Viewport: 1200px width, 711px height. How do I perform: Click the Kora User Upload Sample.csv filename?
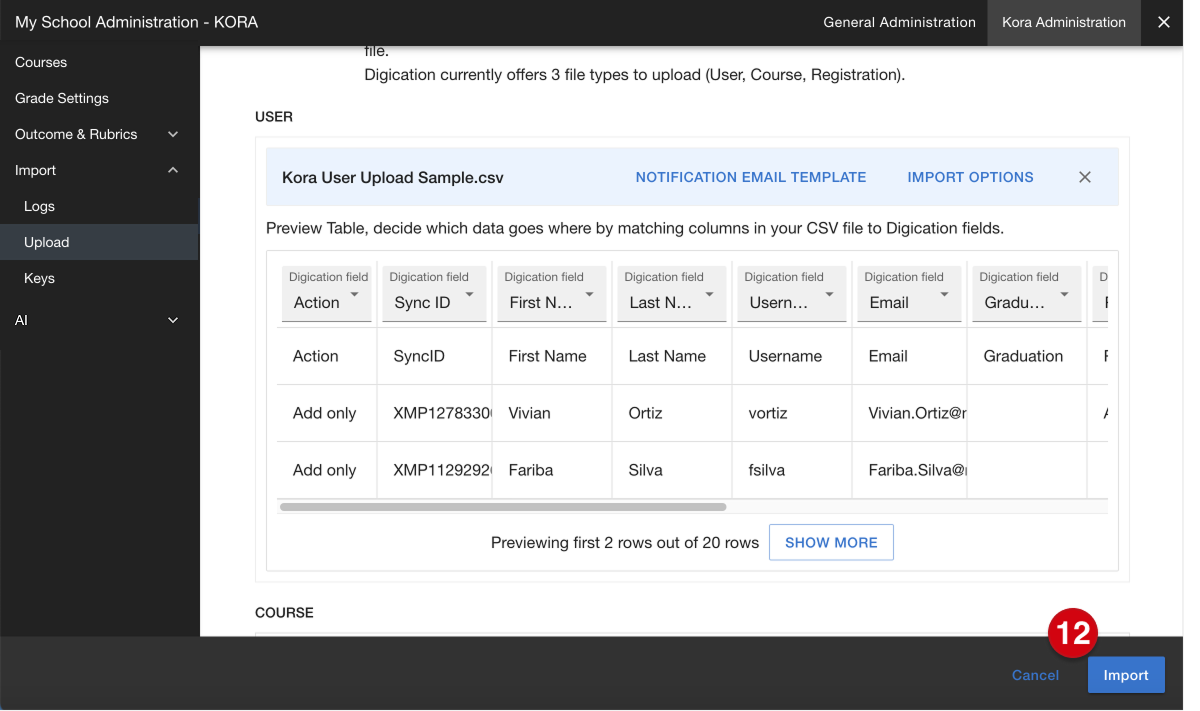click(x=393, y=178)
